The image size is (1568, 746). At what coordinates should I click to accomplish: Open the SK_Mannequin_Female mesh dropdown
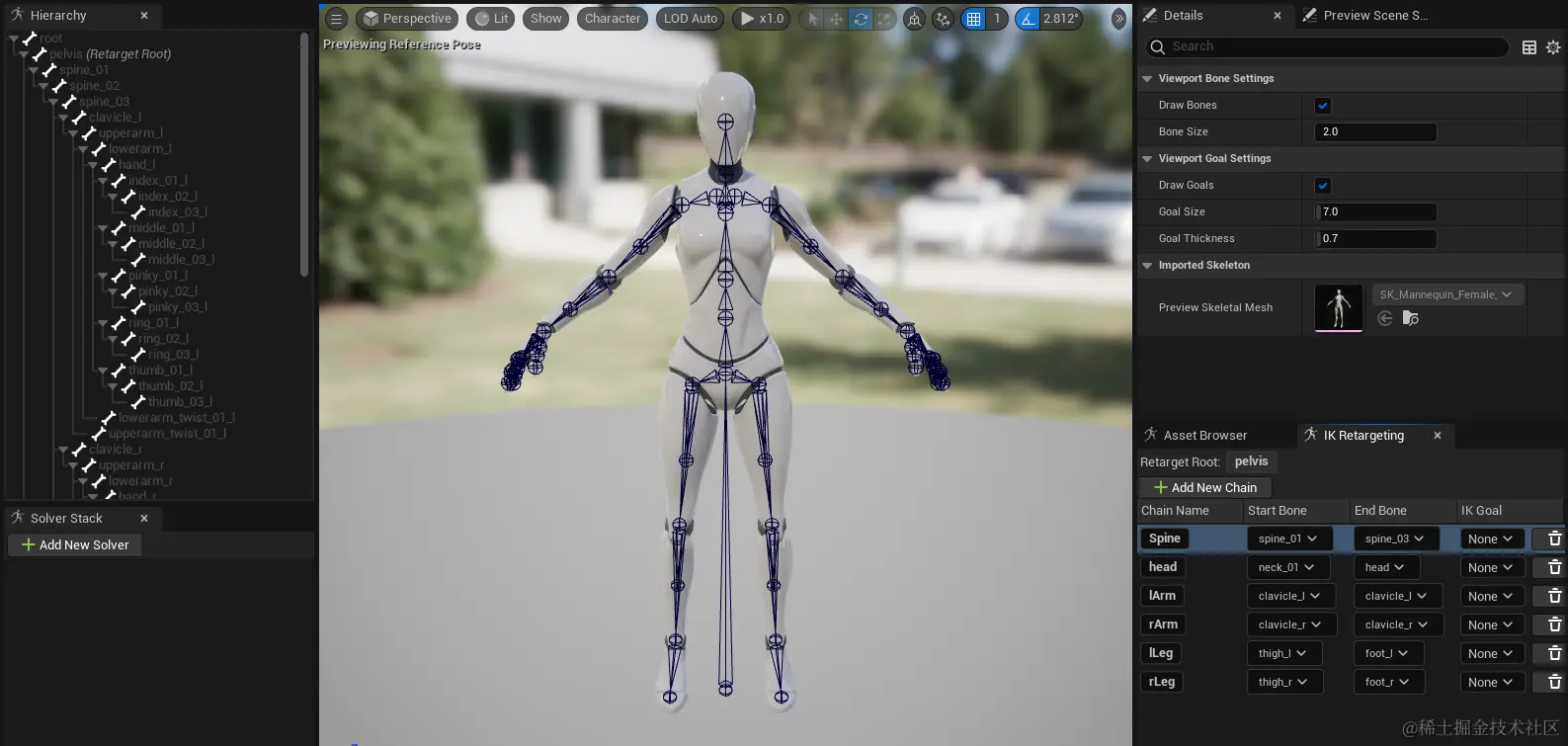tap(1446, 294)
